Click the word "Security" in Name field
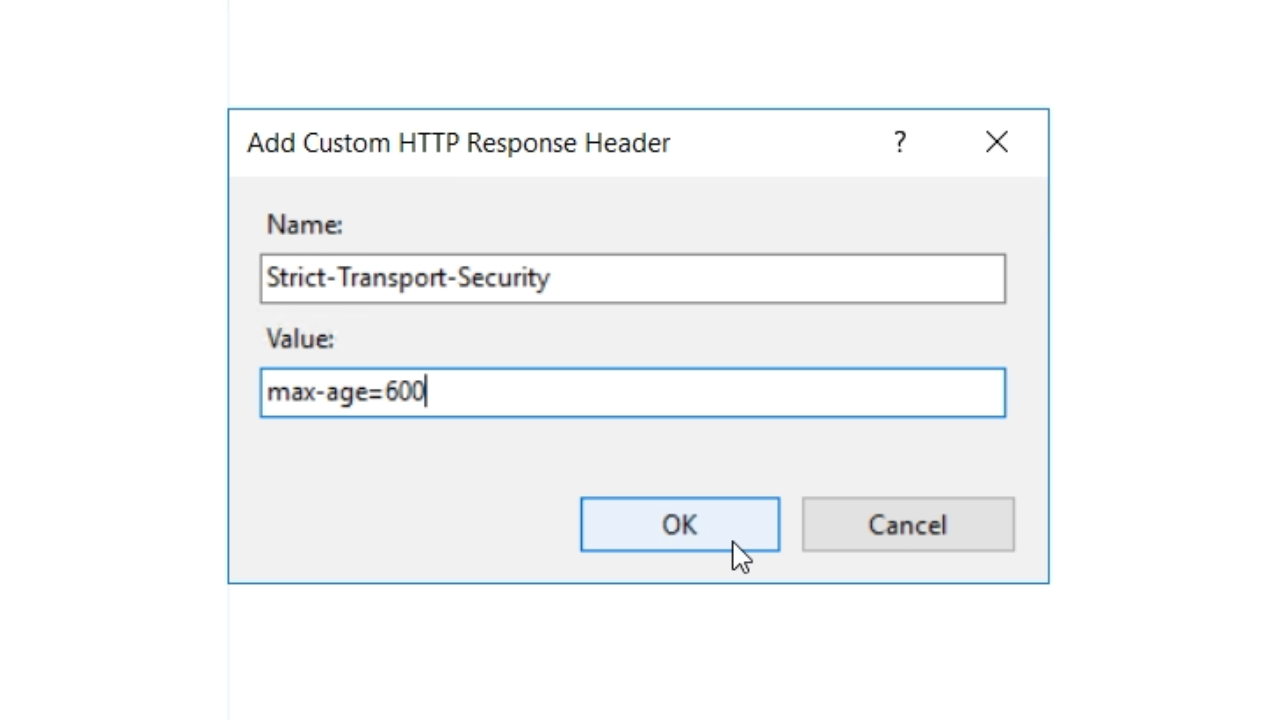The height and width of the screenshot is (720, 1280). [503, 278]
